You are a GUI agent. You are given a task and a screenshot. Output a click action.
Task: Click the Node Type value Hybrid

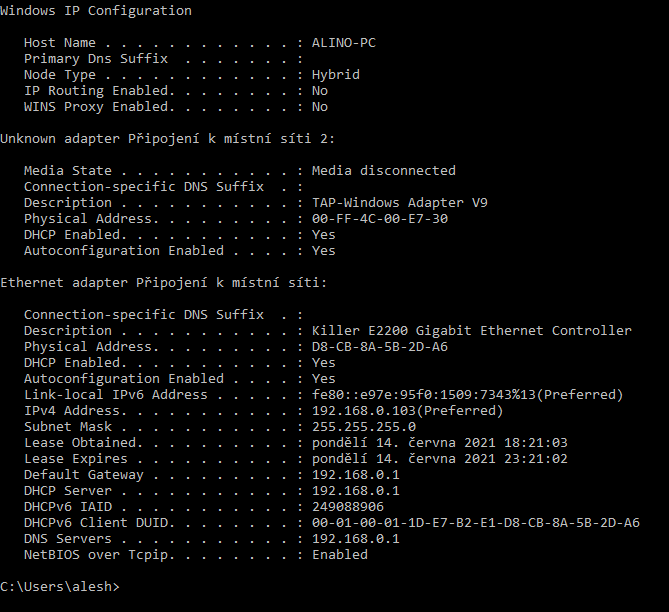335,75
